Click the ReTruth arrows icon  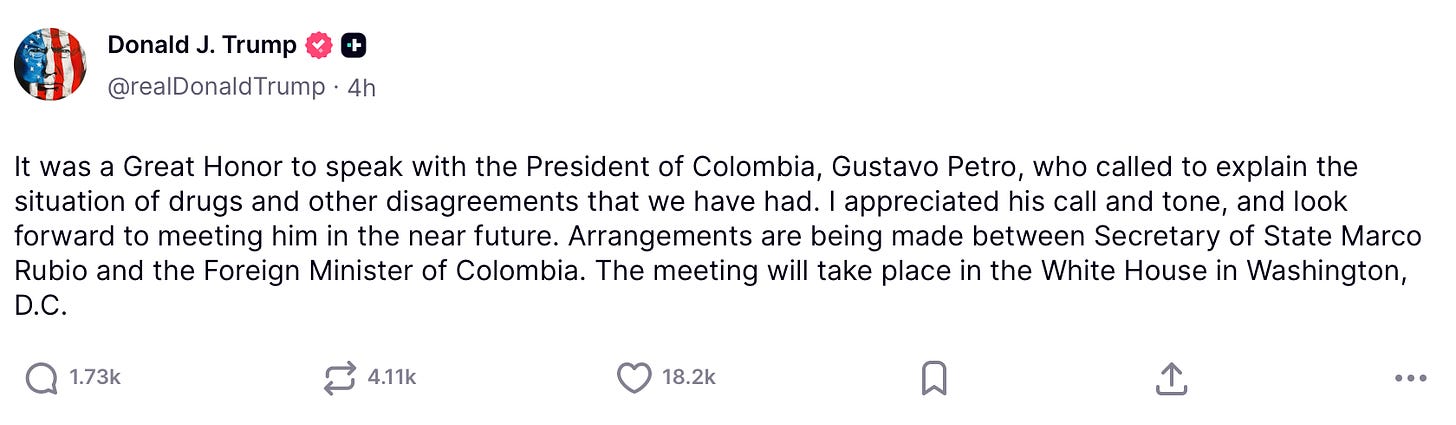tap(340, 378)
